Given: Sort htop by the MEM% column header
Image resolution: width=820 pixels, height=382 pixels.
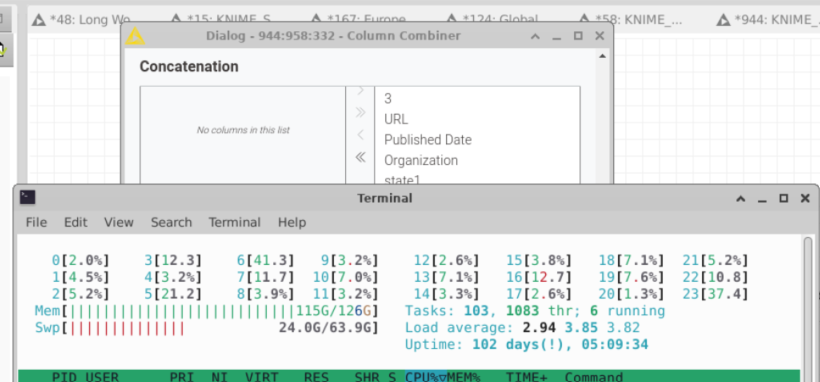Looking at the screenshot, I should (x=463, y=377).
